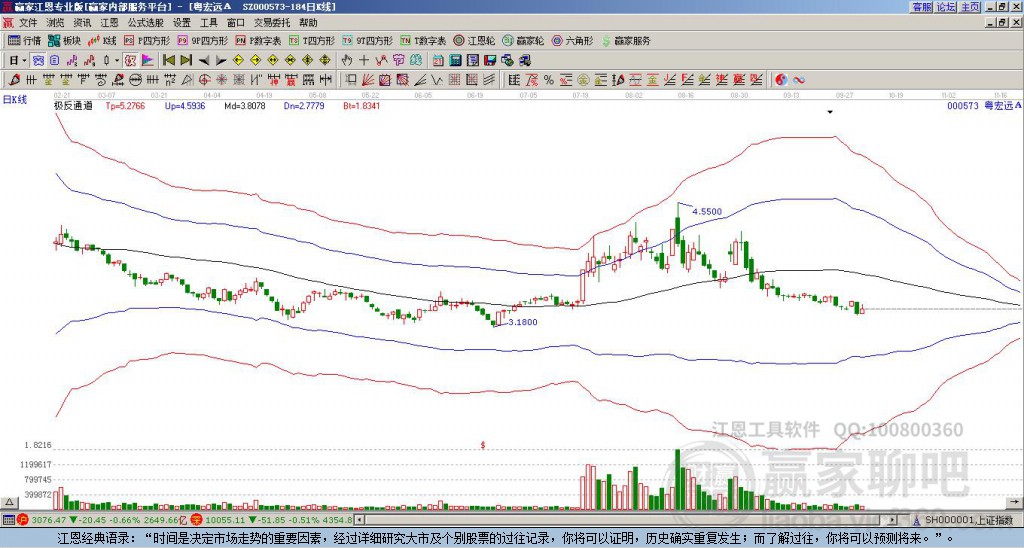Screen dimensions: 1024x548
Task: Open 赢家服务 service
Action: (x=626, y=40)
